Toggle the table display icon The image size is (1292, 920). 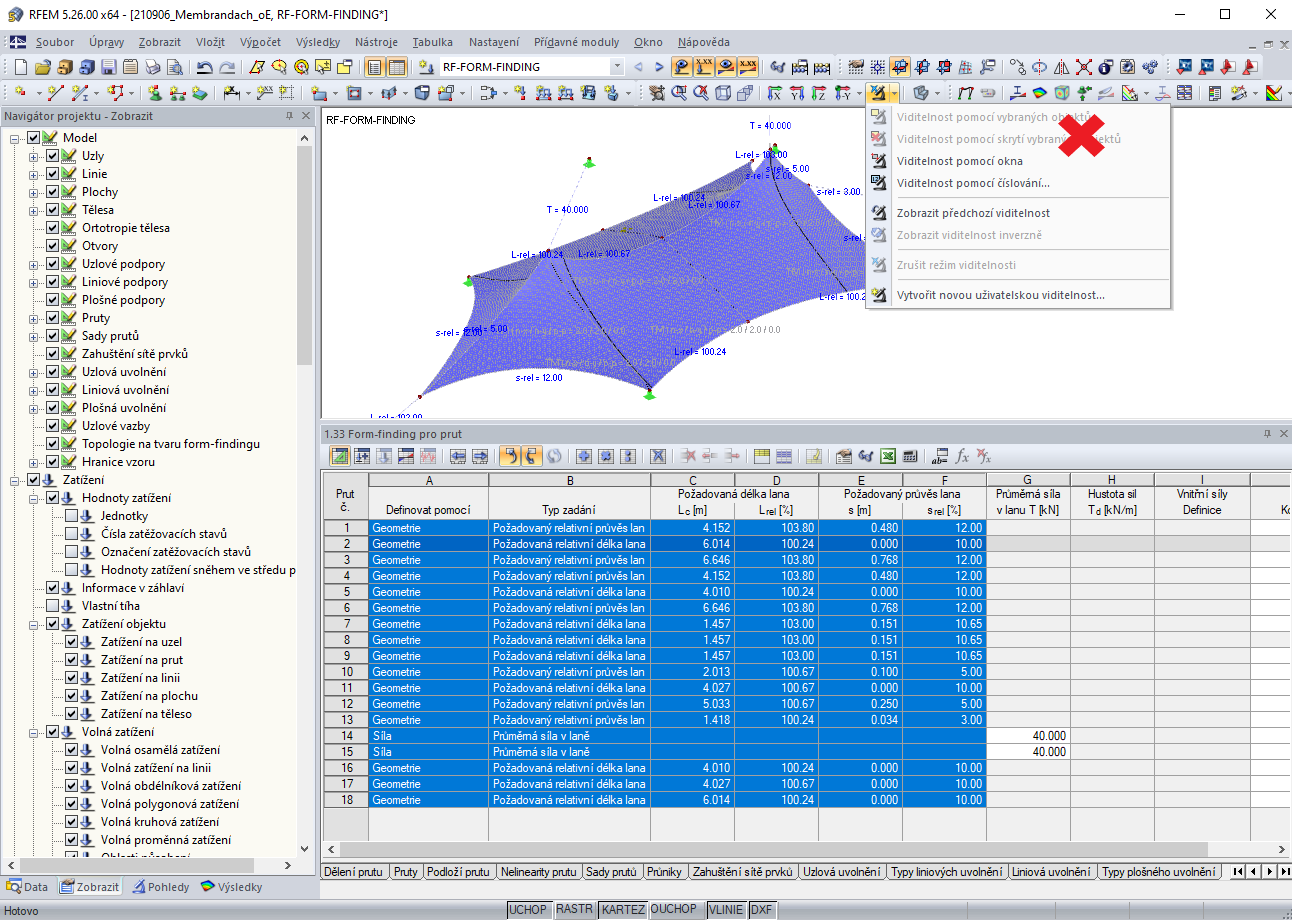pos(396,67)
